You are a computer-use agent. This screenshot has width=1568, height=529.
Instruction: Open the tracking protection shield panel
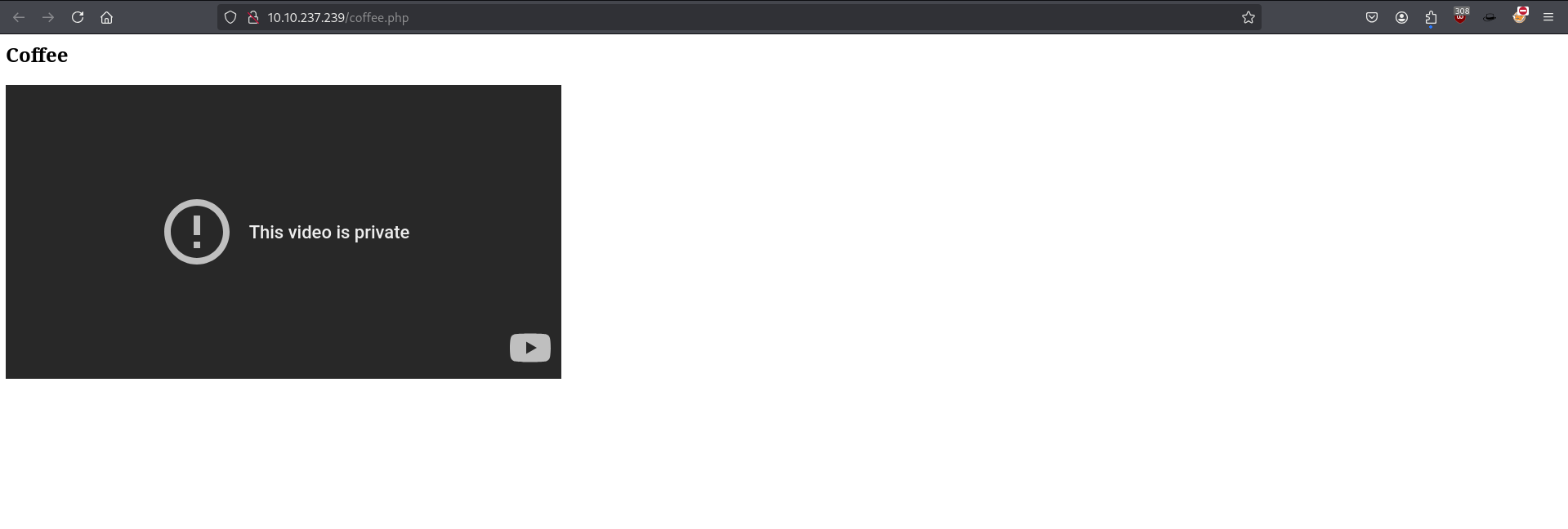pyautogui.click(x=230, y=17)
